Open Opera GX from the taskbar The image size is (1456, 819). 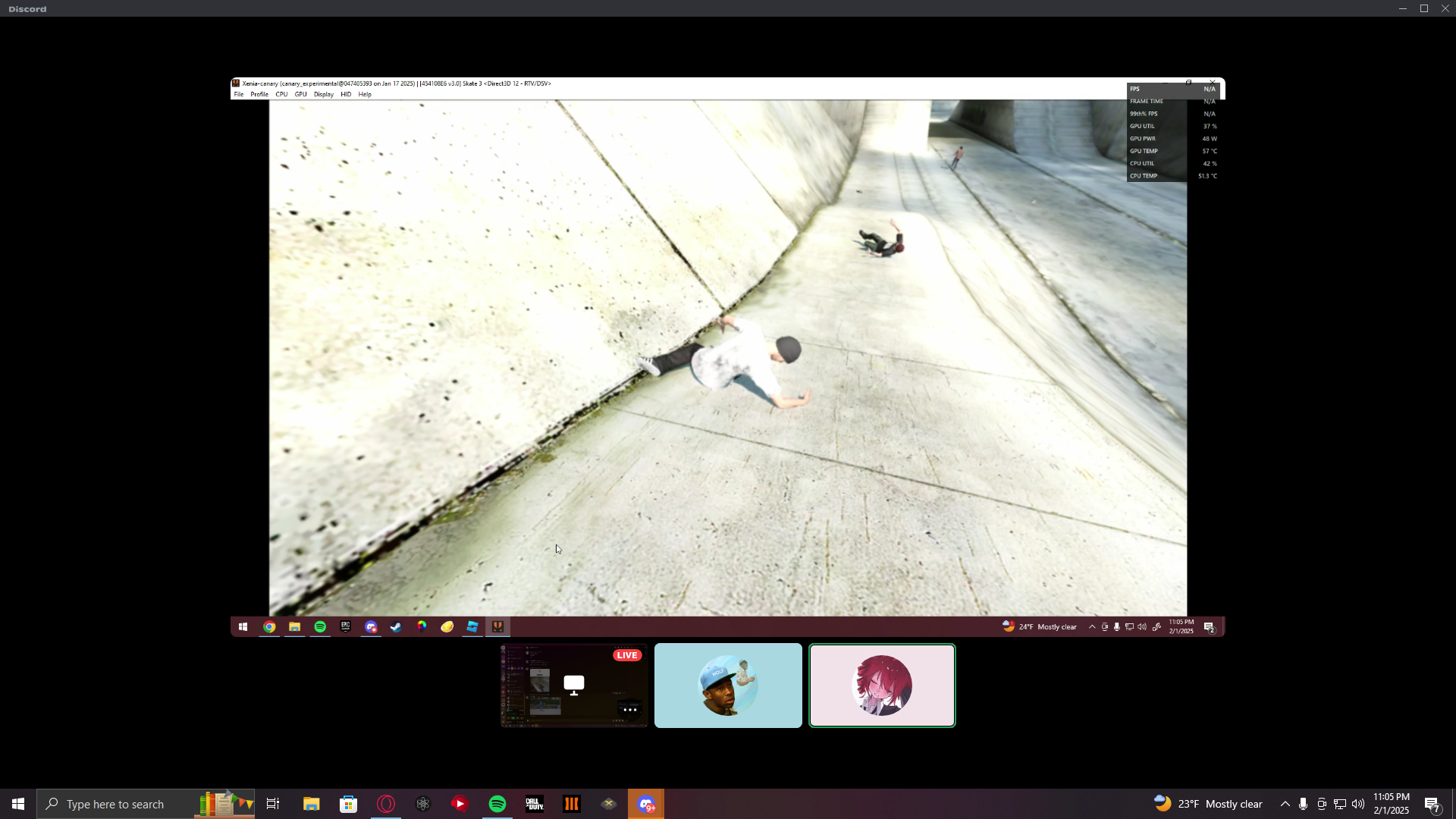pos(386,804)
